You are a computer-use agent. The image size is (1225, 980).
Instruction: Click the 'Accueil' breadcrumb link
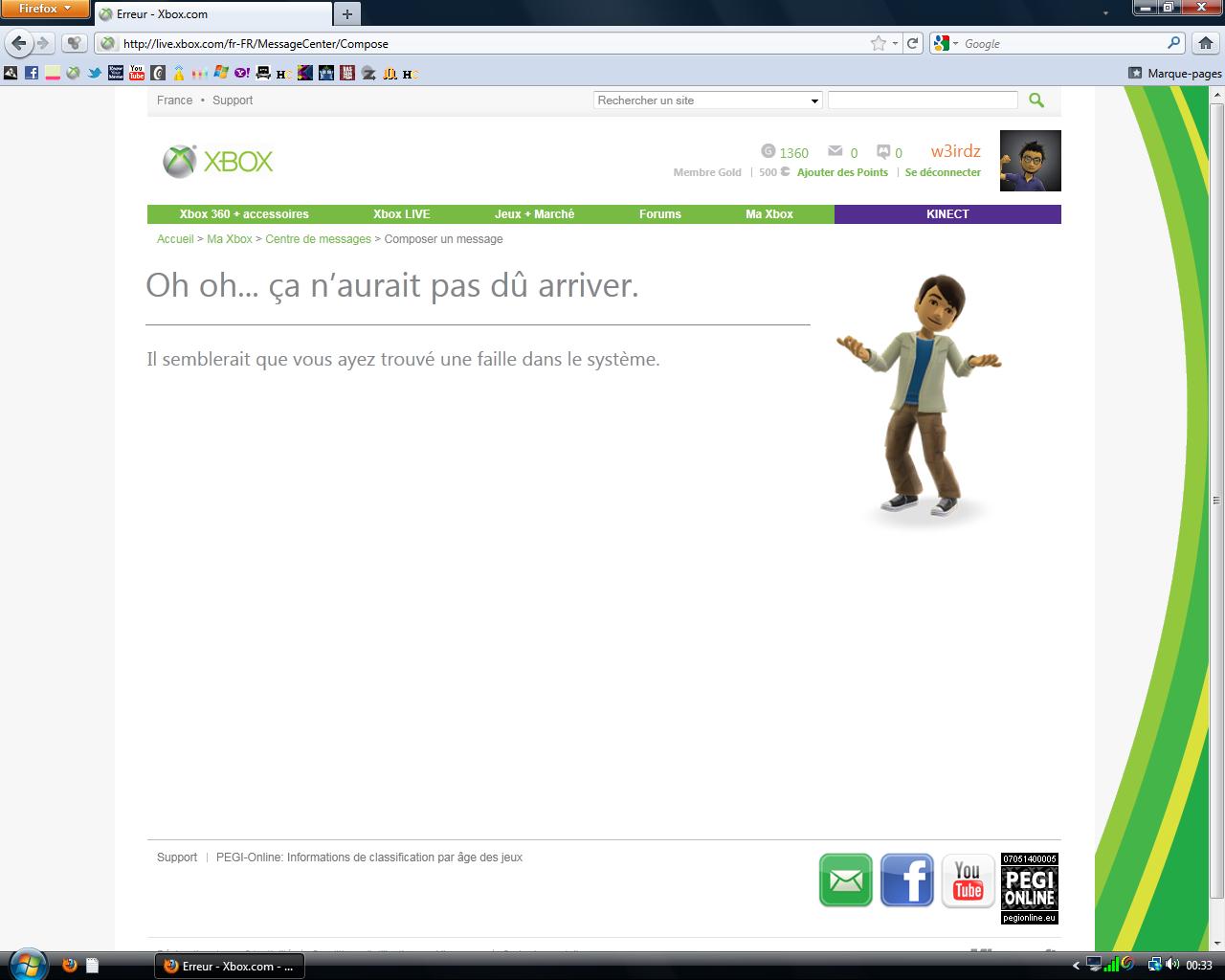175,239
